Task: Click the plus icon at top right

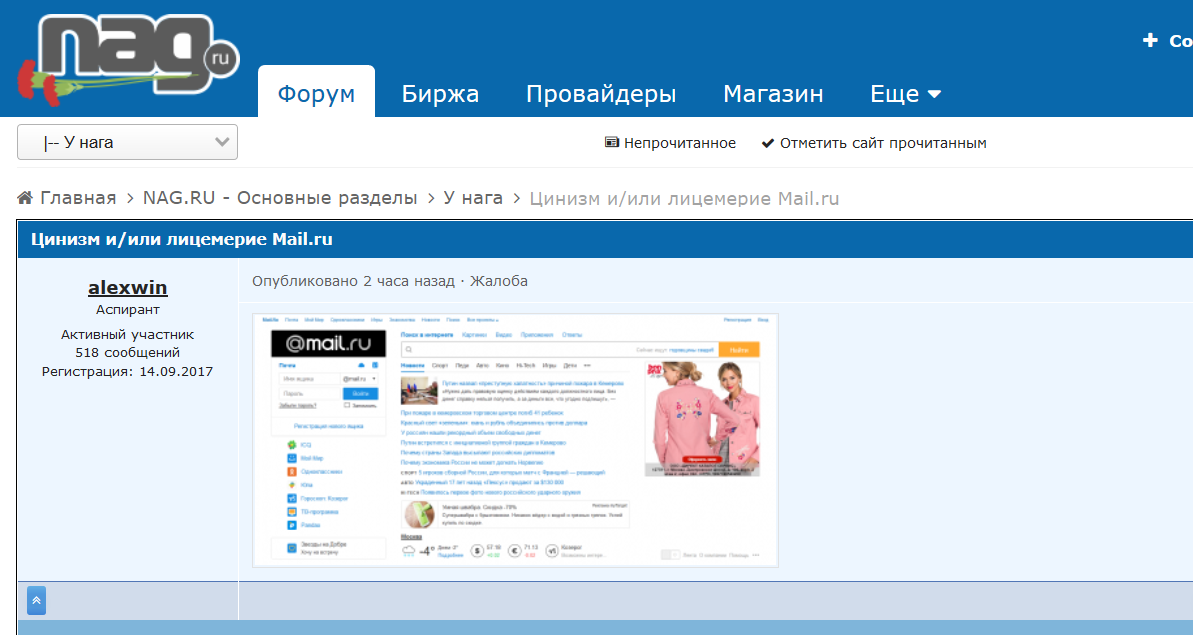Action: tap(1150, 40)
